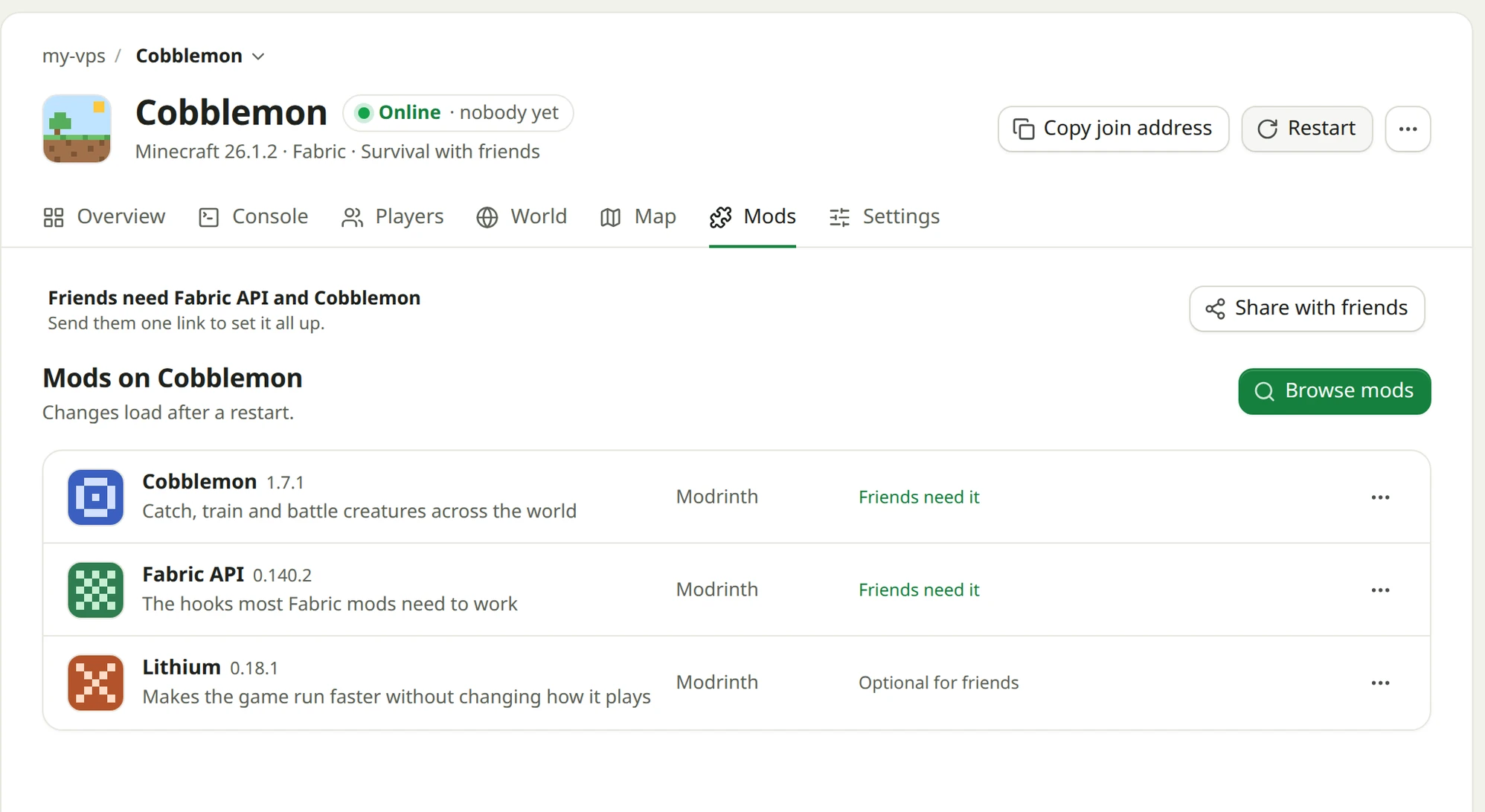Click Changes load after a restart note
The image size is (1485, 812).
pyautogui.click(x=168, y=413)
